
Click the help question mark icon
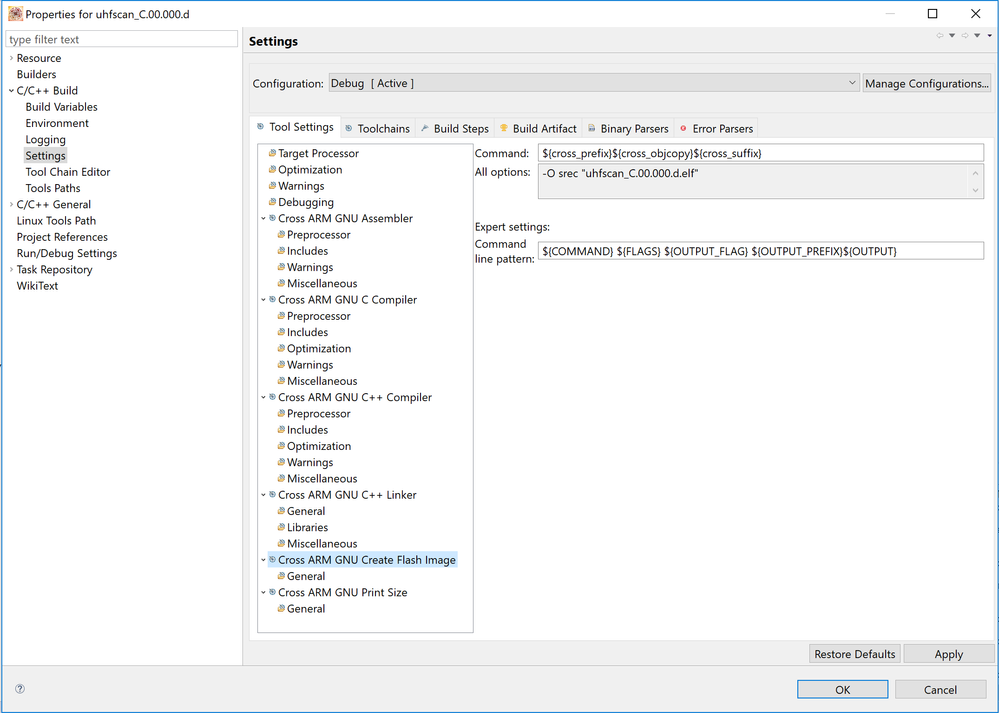(x=20, y=689)
